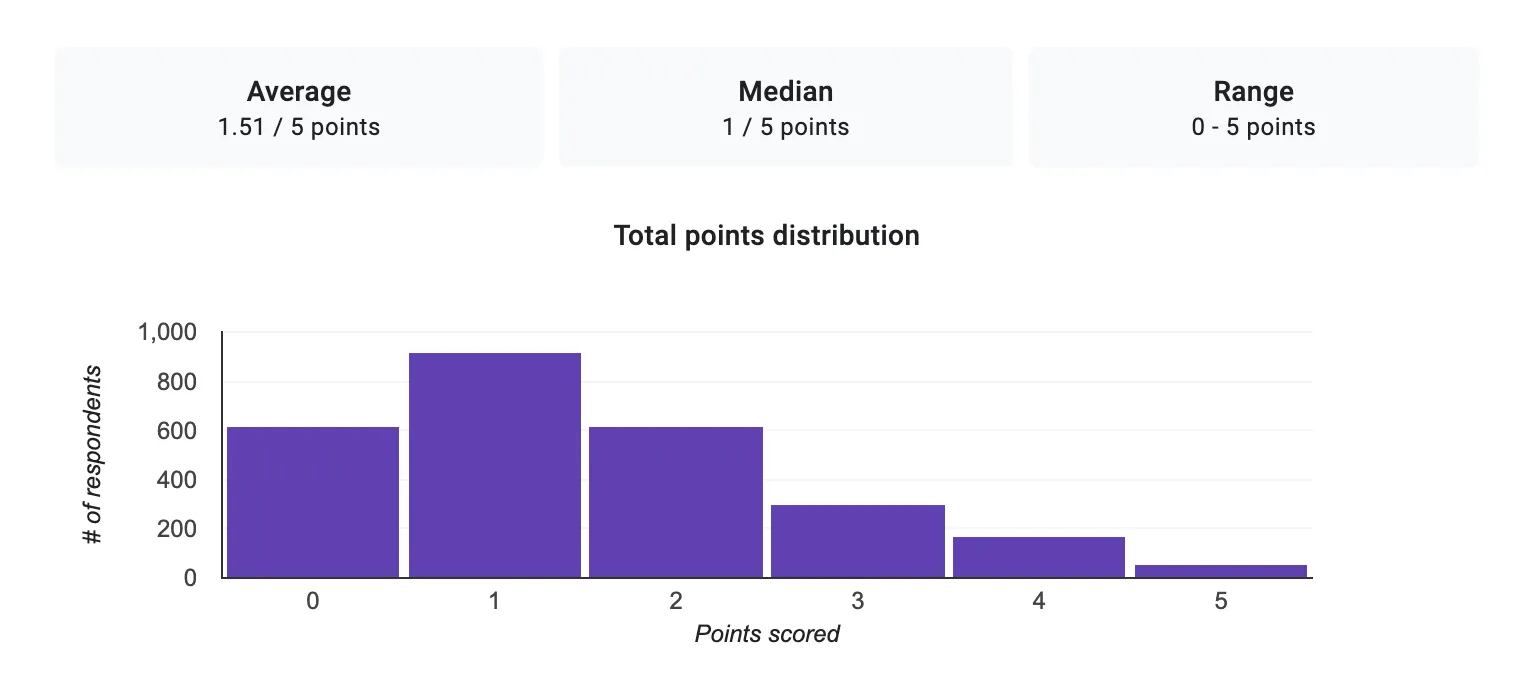1533x680 pixels.
Task: Pick the bar for 4 points scored
Action: click(x=1039, y=557)
